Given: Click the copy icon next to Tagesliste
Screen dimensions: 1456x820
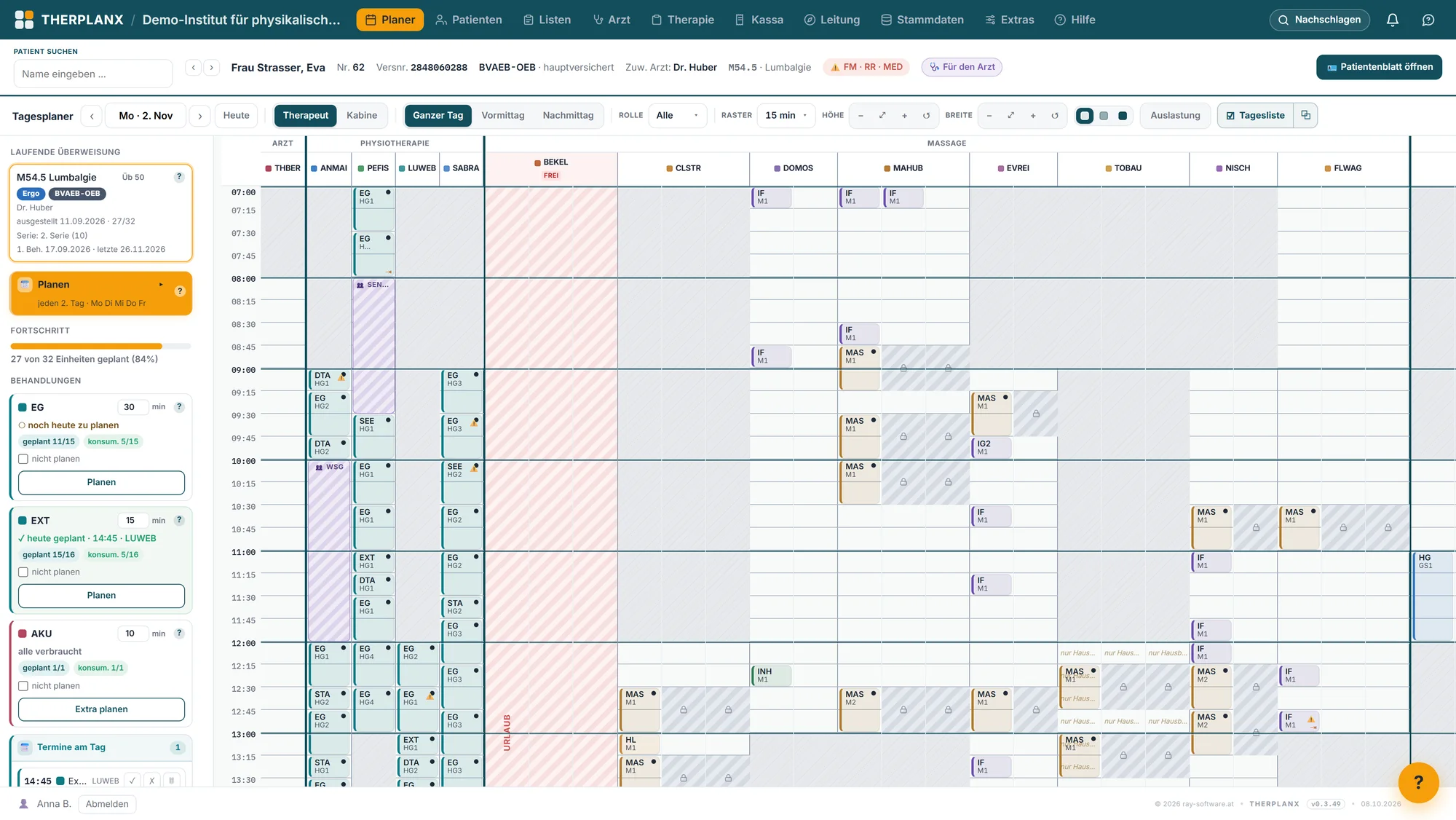Looking at the screenshot, I should point(1305,115).
